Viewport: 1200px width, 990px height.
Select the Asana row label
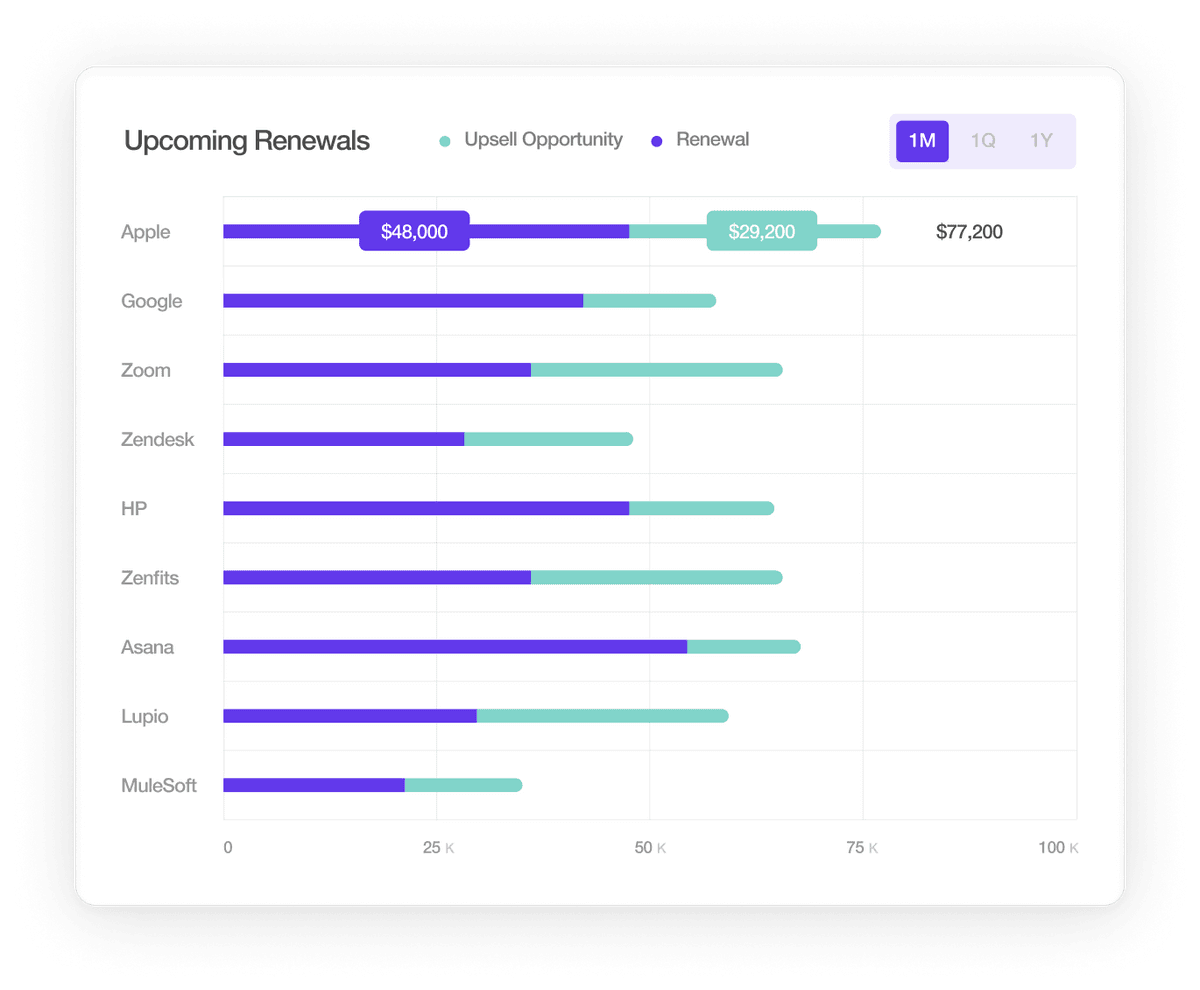click(x=148, y=647)
